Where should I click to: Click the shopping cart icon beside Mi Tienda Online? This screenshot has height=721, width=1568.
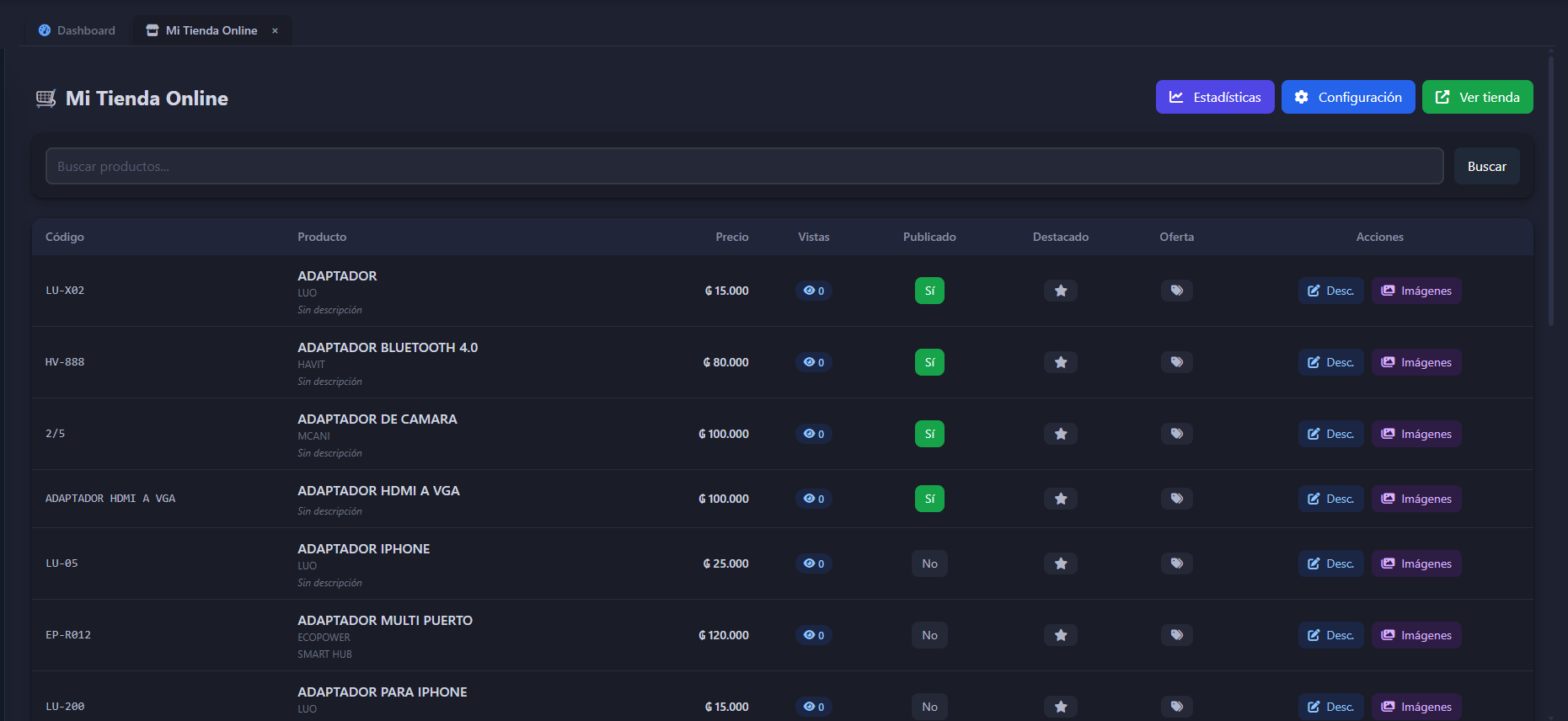(x=46, y=99)
